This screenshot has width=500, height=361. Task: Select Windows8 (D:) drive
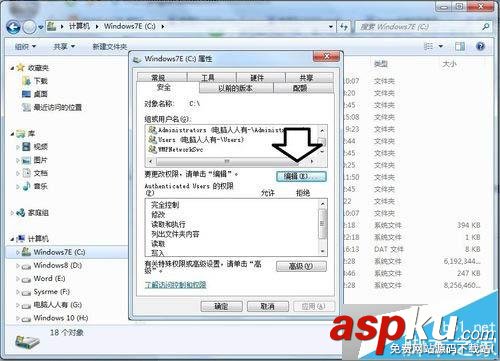[x=58, y=265]
